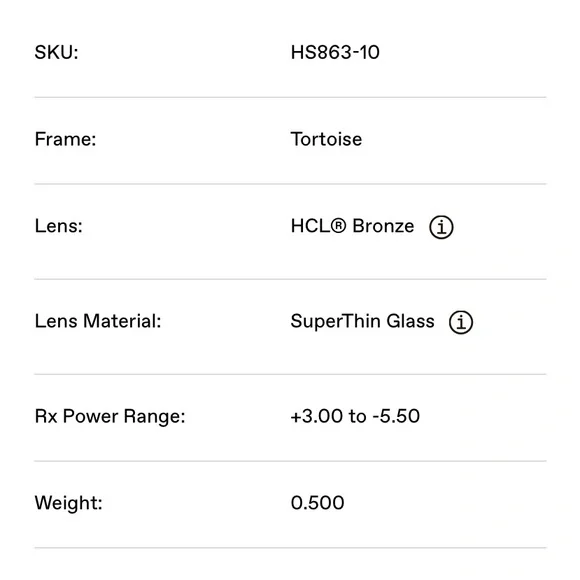Select the weight value 0.500

[317, 503]
